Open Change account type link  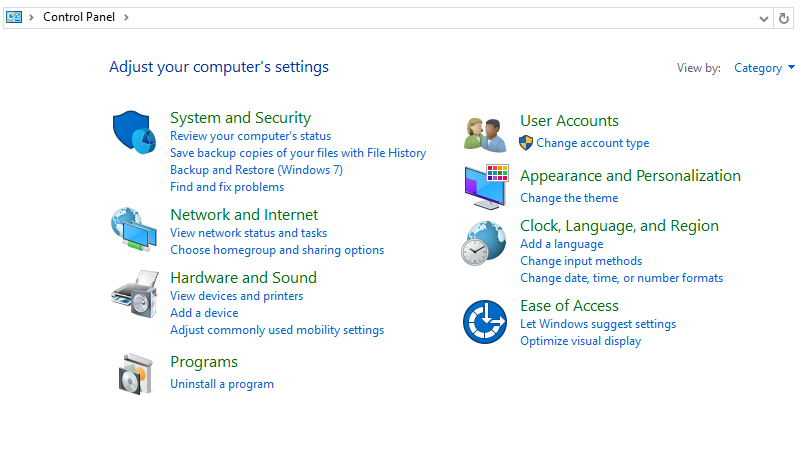pos(592,143)
